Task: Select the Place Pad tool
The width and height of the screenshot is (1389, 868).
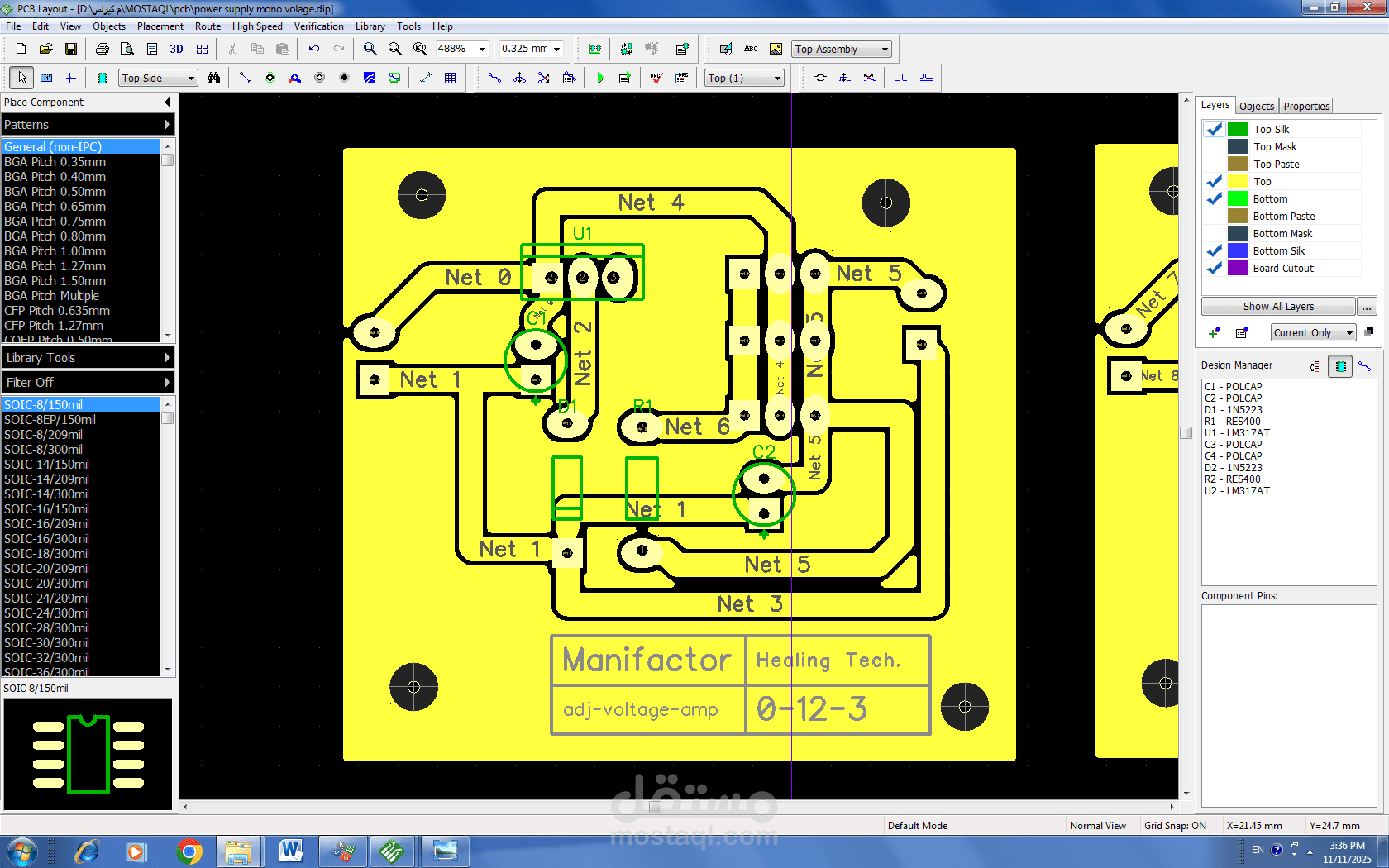Action: tap(270, 78)
